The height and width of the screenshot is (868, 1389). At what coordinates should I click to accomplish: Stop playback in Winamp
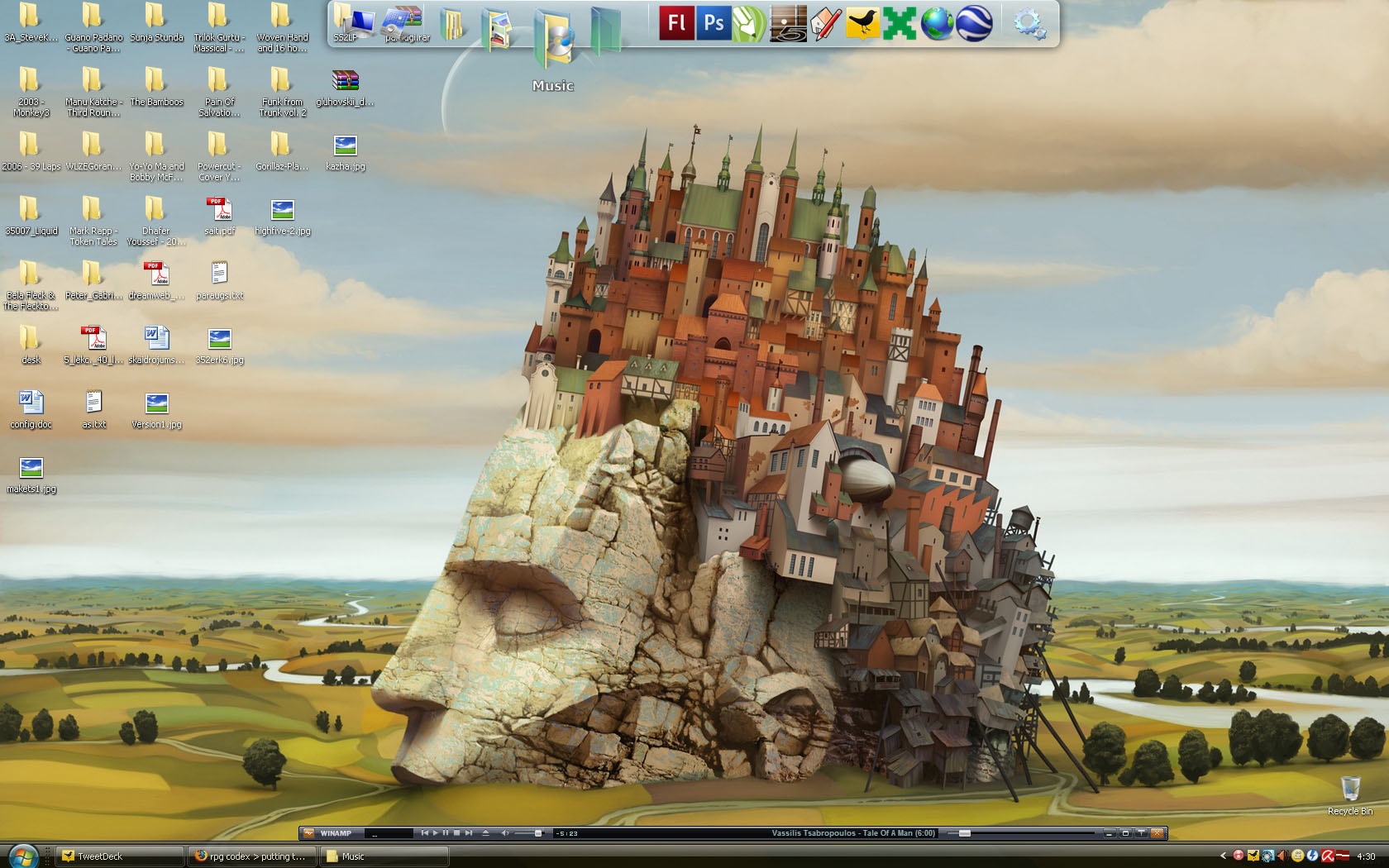[456, 833]
